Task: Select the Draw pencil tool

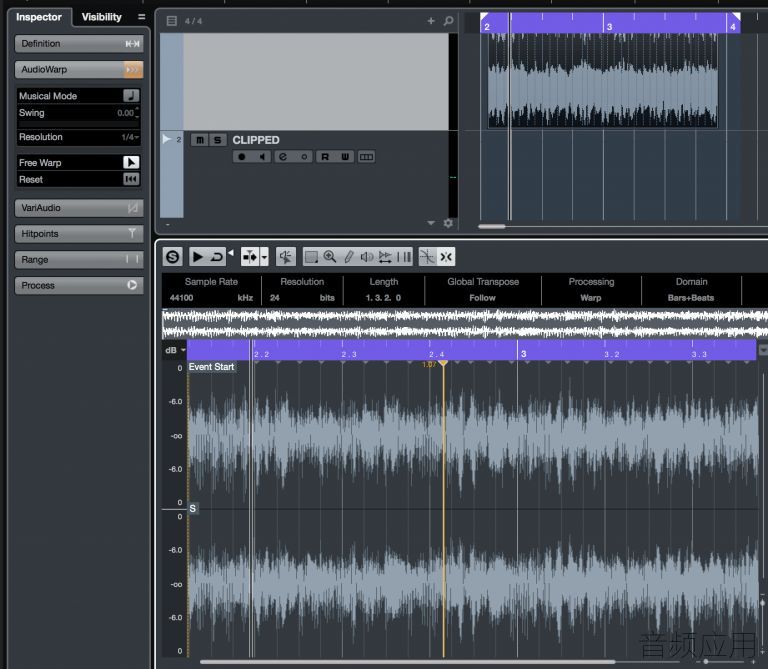Action: [348, 257]
